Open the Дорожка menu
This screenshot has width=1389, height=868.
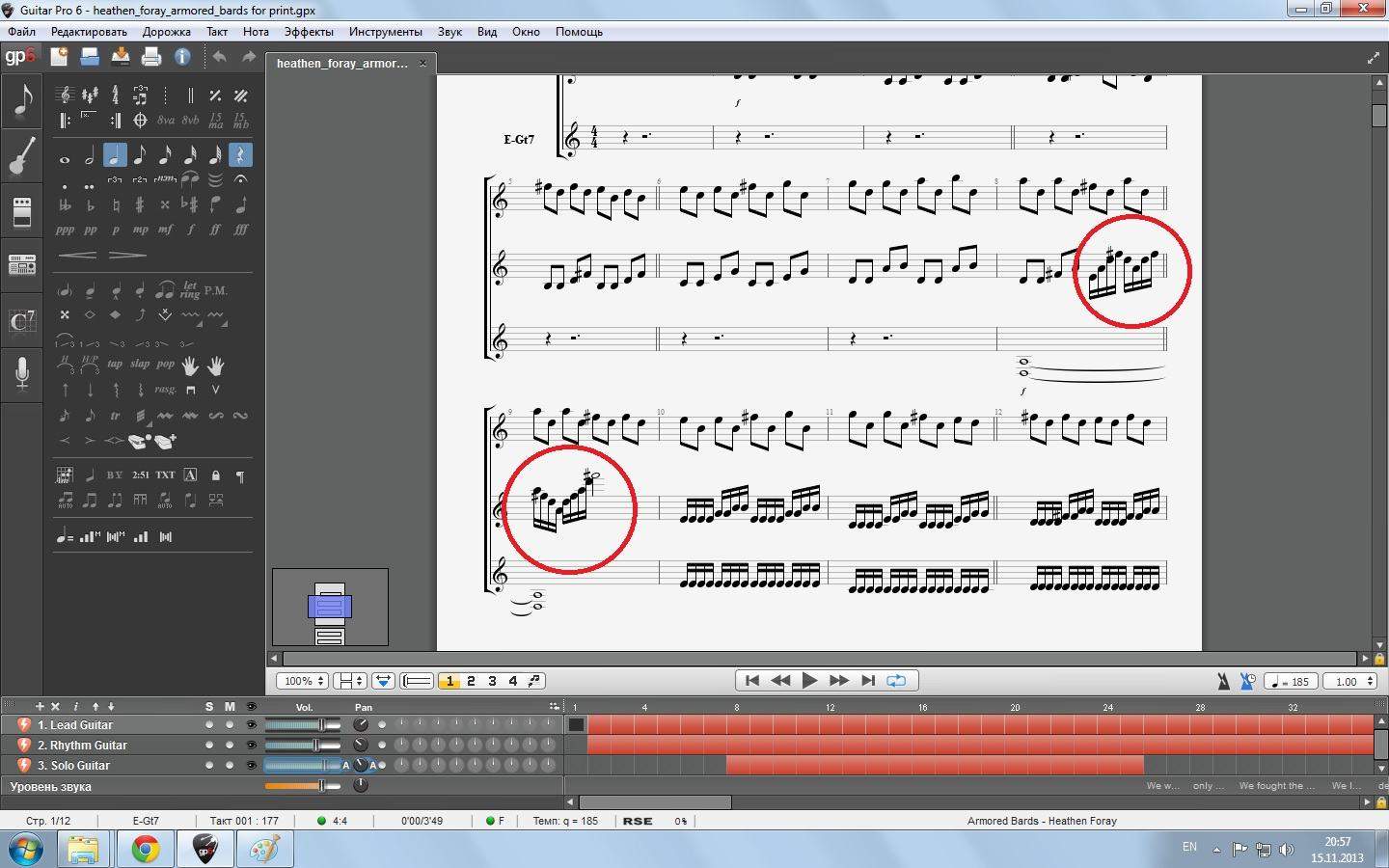[x=167, y=32]
